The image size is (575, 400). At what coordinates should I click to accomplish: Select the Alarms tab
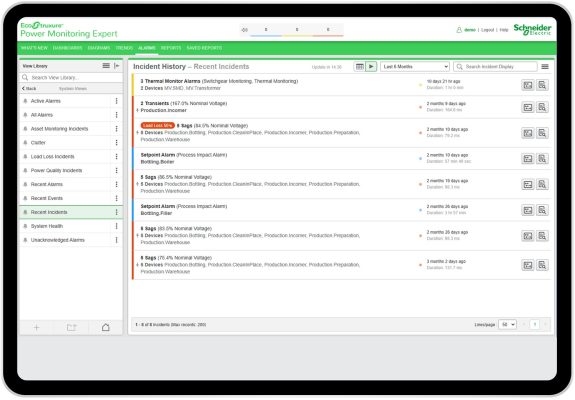point(147,48)
